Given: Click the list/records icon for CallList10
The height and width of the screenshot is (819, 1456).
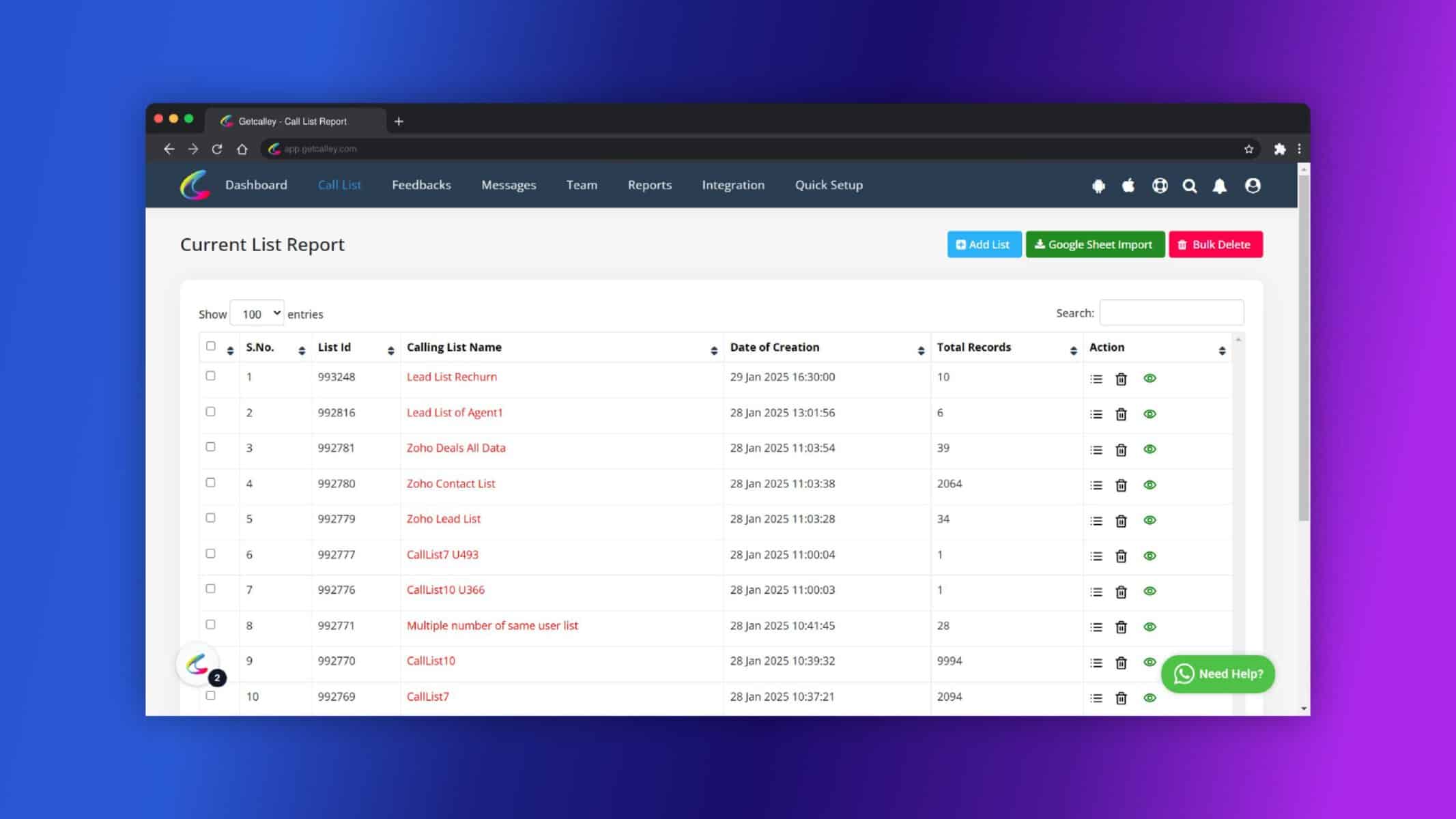Looking at the screenshot, I should pos(1096,662).
